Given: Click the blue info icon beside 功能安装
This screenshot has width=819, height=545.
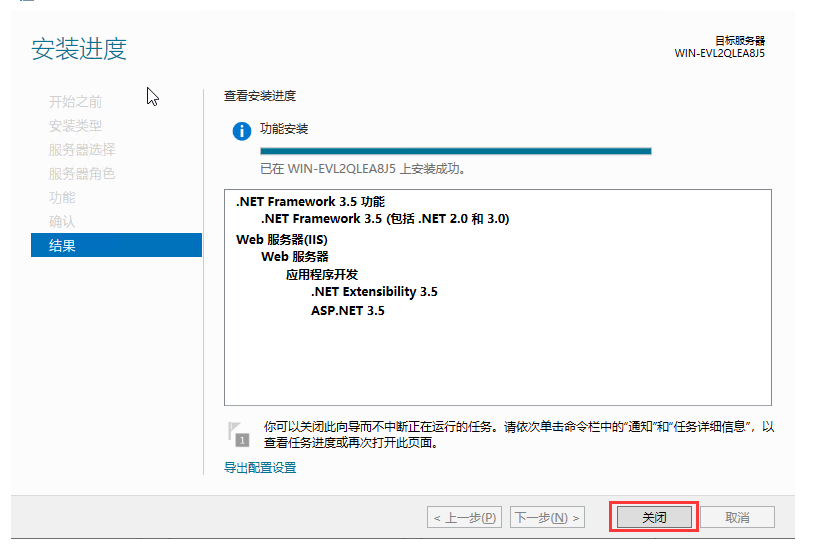Looking at the screenshot, I should (241, 131).
